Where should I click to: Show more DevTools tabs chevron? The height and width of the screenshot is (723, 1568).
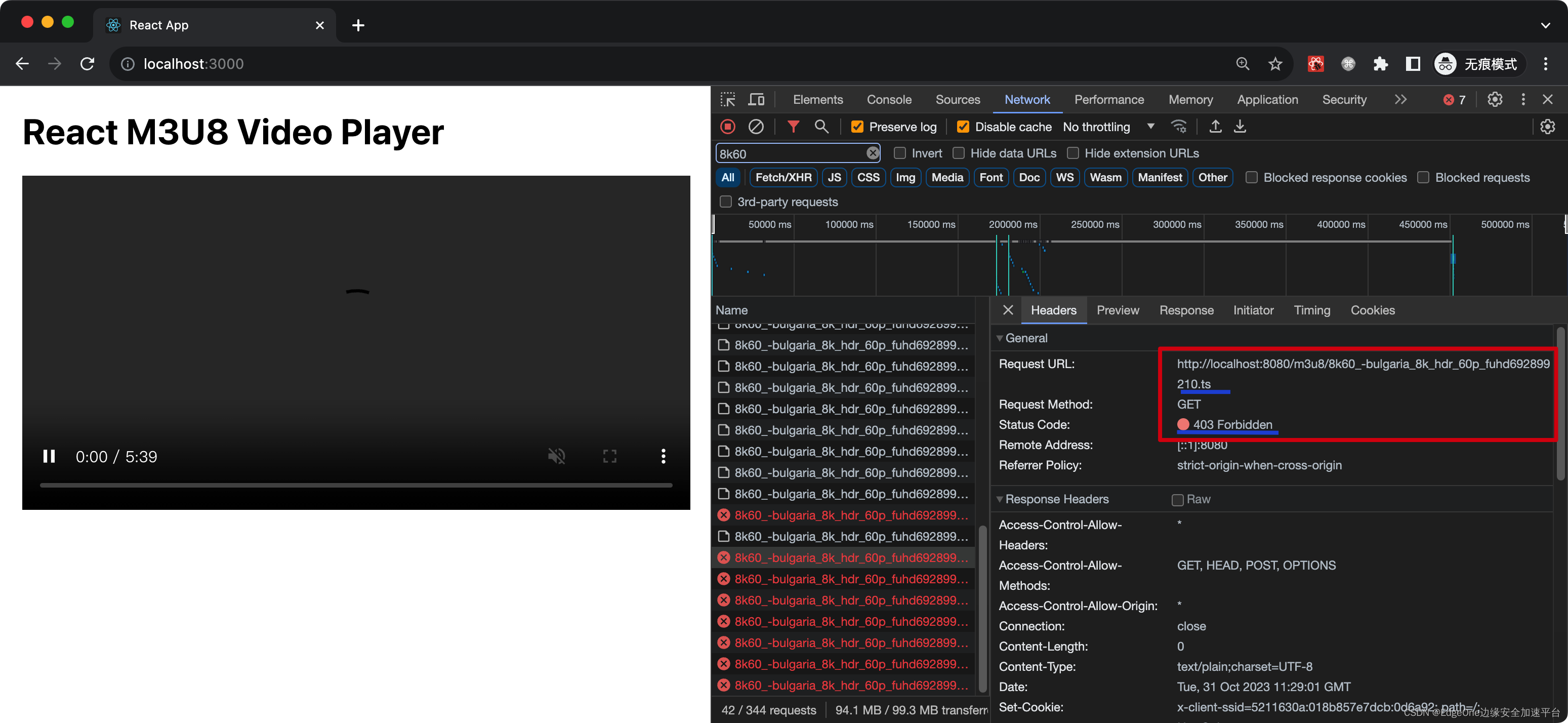(x=1400, y=99)
